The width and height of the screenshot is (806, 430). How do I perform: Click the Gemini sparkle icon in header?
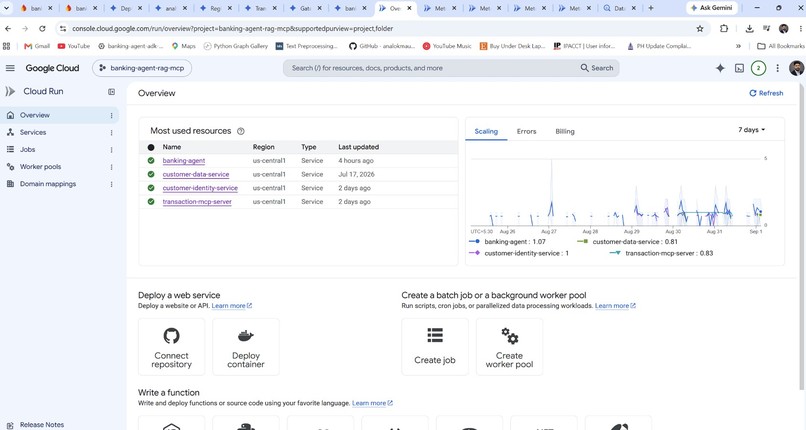(x=720, y=68)
